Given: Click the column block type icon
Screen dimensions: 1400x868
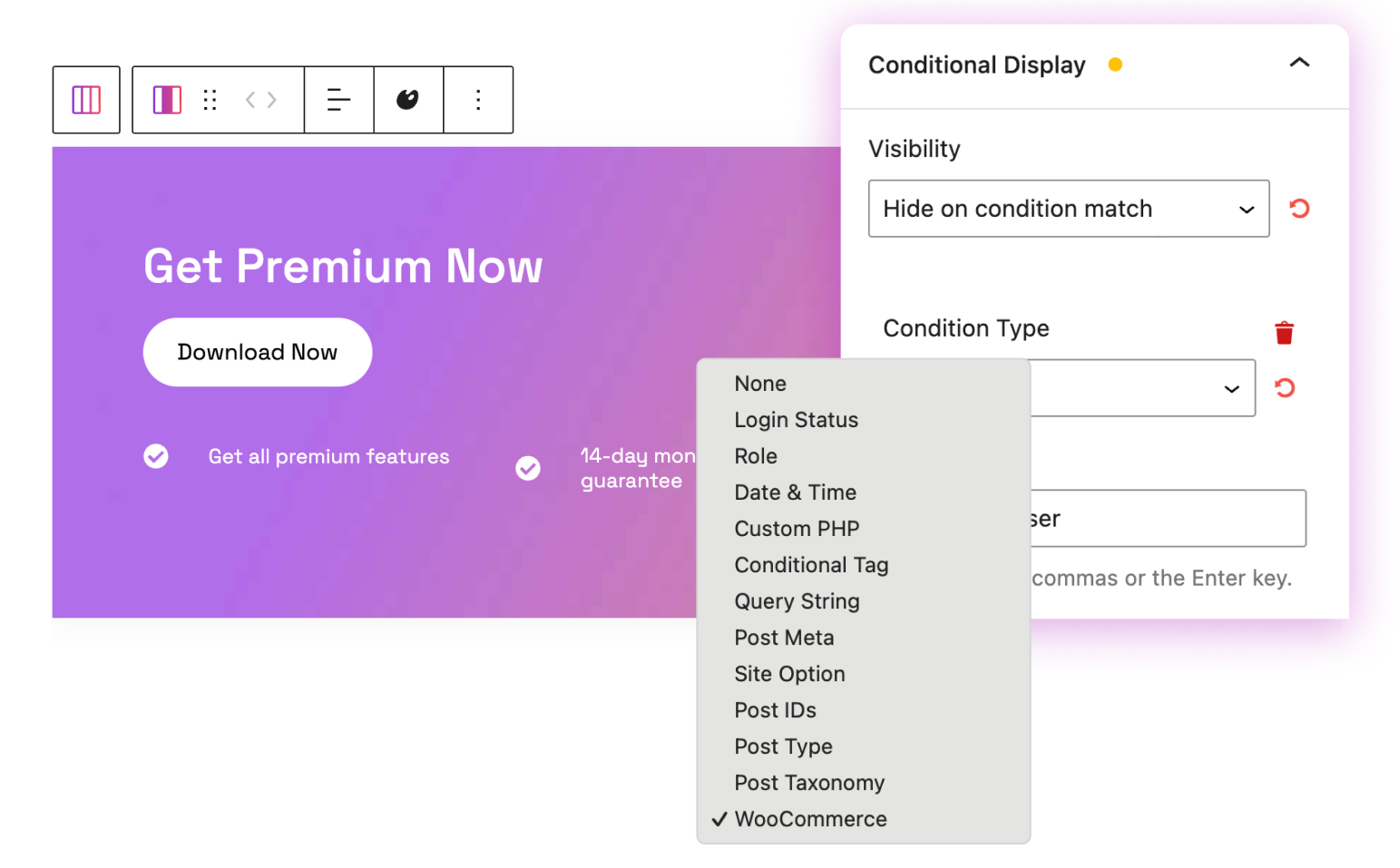Looking at the screenshot, I should [167, 100].
